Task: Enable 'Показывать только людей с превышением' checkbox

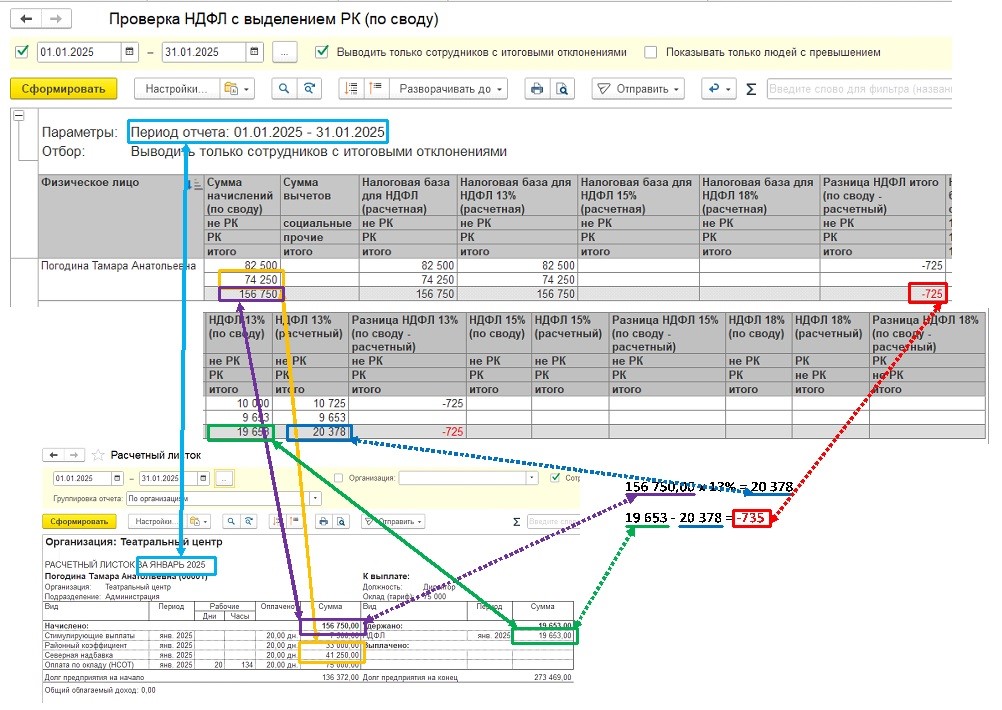Action: 651,52
